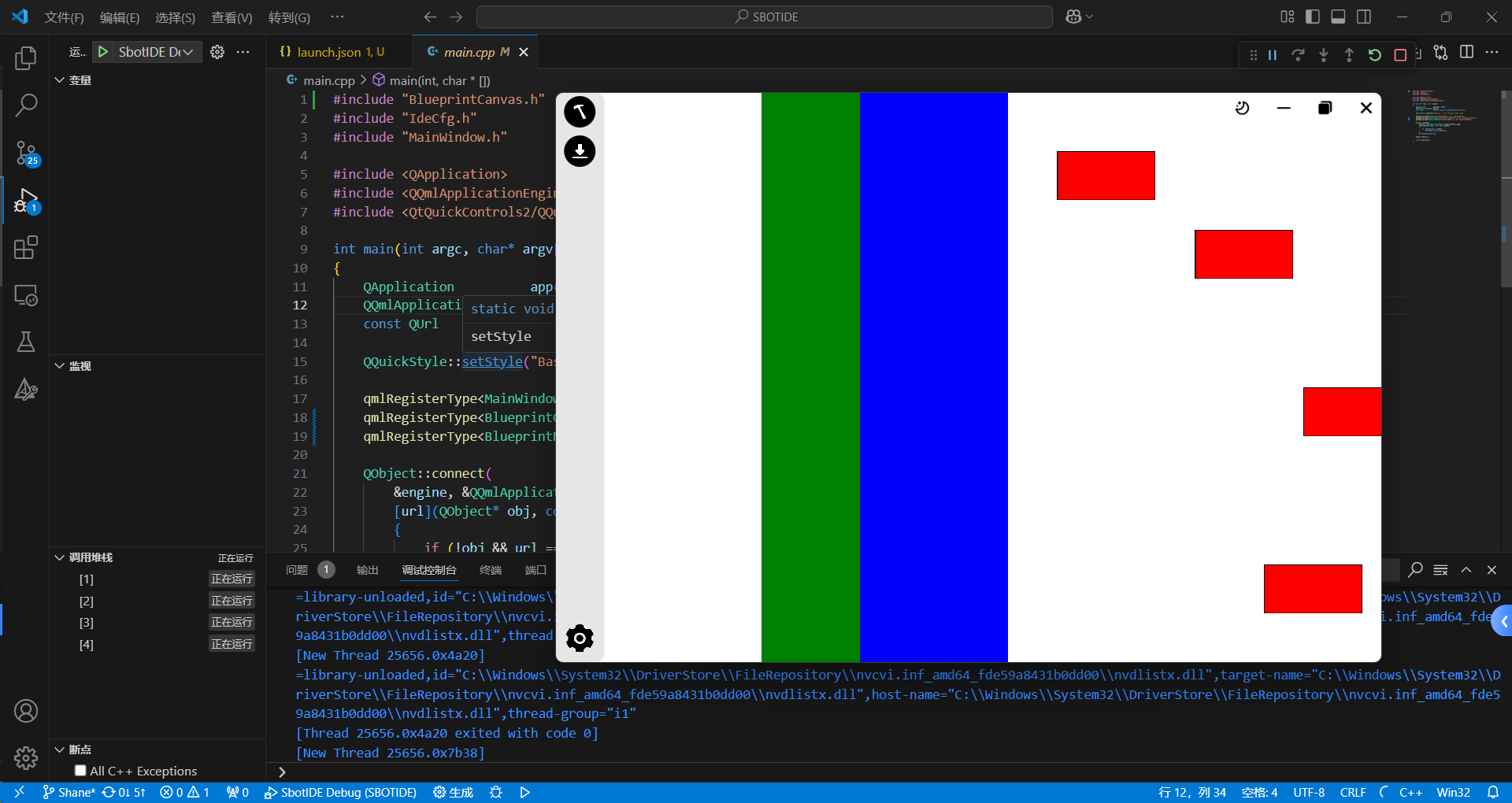The height and width of the screenshot is (803, 1512).
Task: Open the Manage gear in activity bar
Action: 26,758
